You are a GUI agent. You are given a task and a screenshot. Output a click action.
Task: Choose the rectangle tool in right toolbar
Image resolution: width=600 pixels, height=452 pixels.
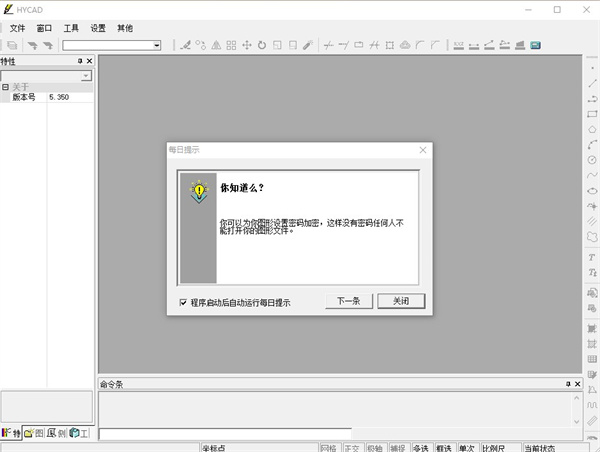(592, 114)
